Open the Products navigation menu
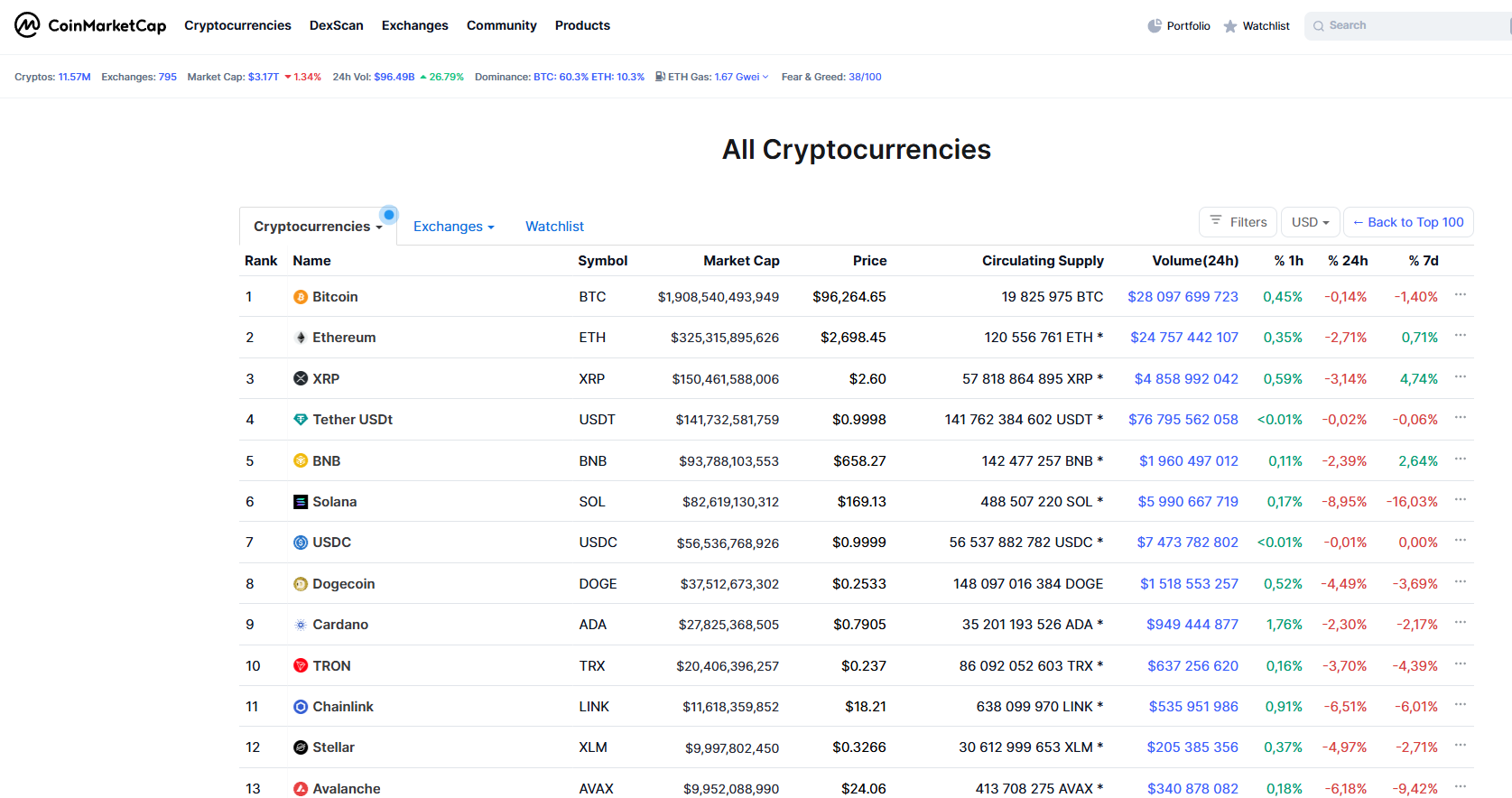The width and height of the screenshot is (1512, 798). pyautogui.click(x=582, y=25)
